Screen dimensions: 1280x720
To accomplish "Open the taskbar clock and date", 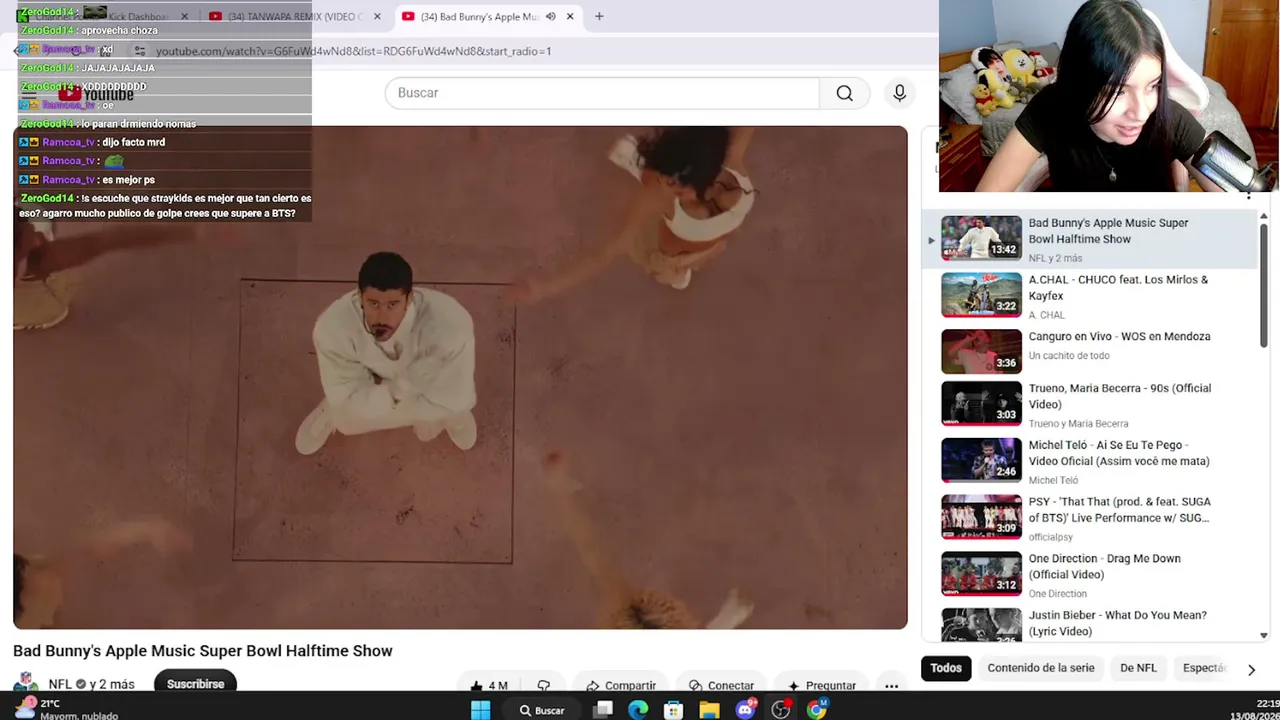I will [x=1254, y=710].
